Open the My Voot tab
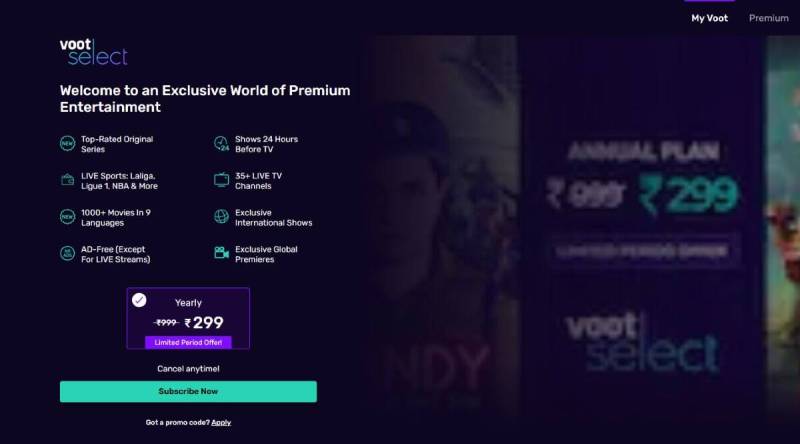This screenshot has width=800, height=444. click(x=709, y=18)
